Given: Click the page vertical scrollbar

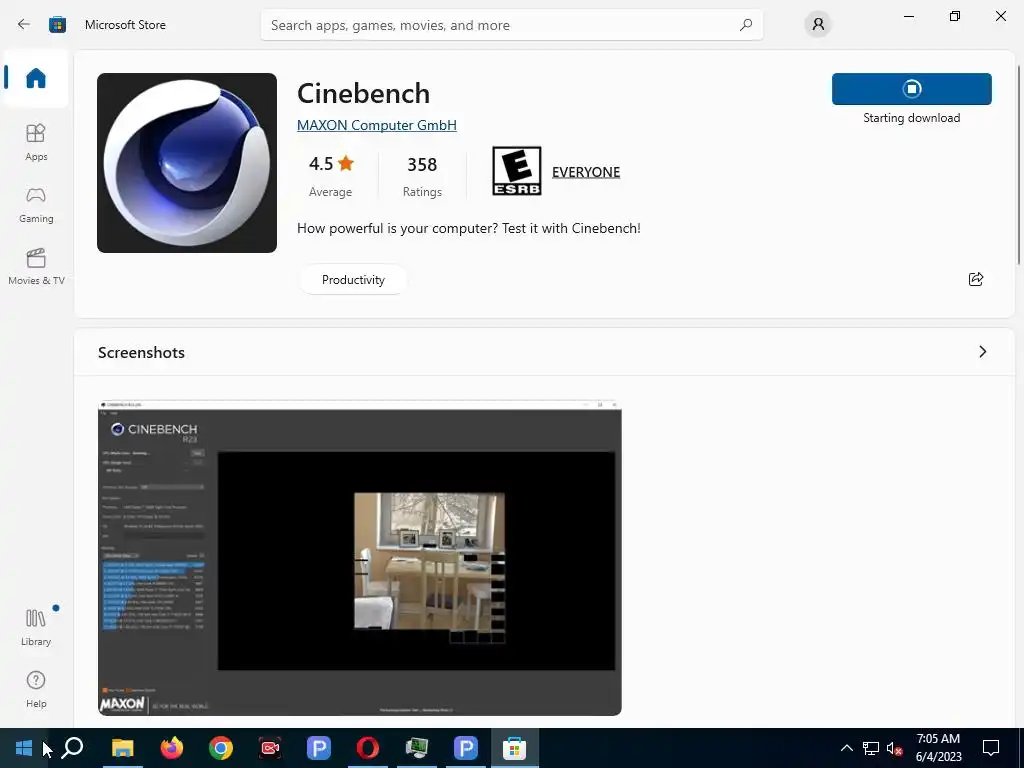Looking at the screenshot, I should pos(1019,165).
